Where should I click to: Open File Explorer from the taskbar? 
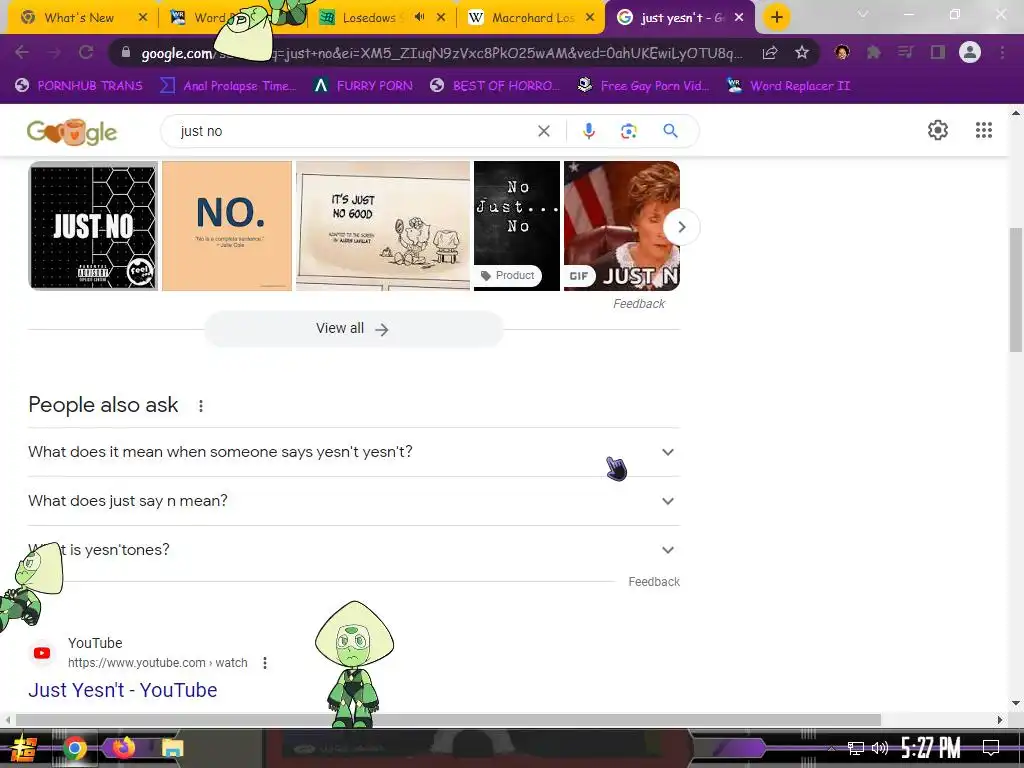tap(172, 748)
